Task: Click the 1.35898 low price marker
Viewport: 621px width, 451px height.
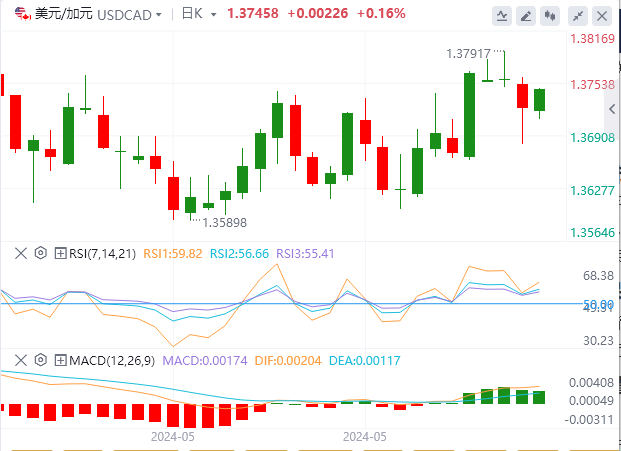Action: tap(225, 223)
